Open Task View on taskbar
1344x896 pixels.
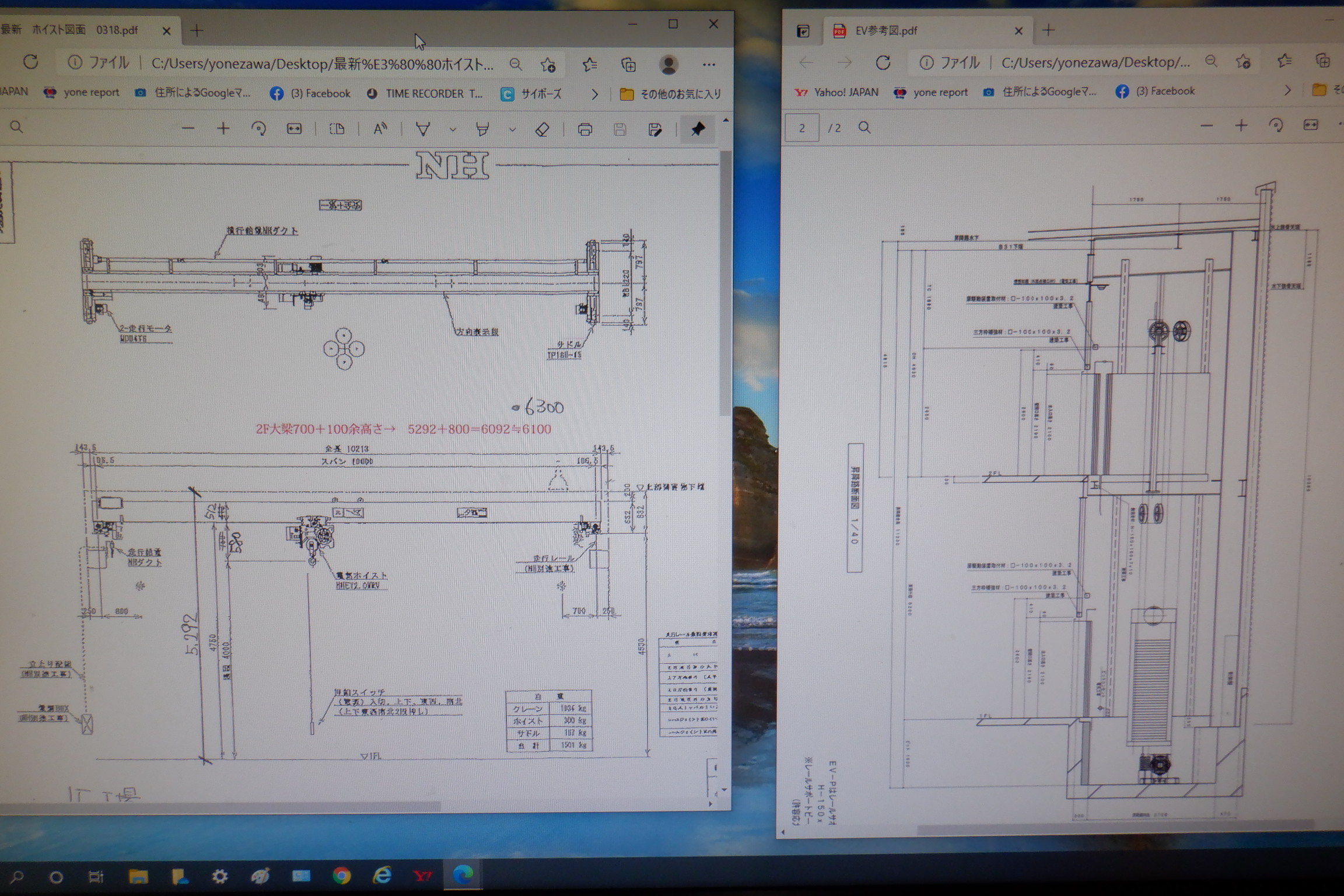96,876
